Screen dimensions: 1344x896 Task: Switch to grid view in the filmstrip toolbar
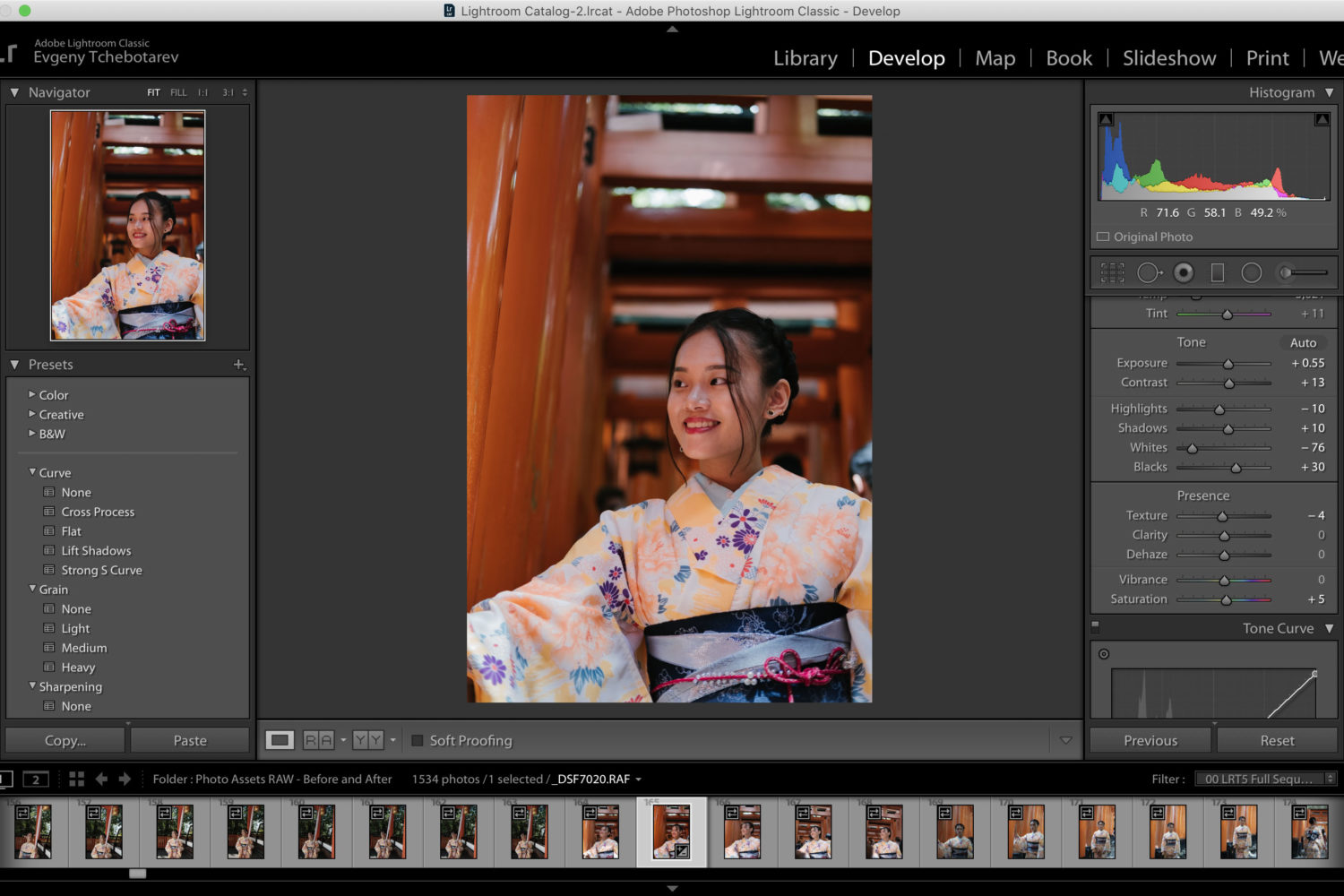coord(76,779)
